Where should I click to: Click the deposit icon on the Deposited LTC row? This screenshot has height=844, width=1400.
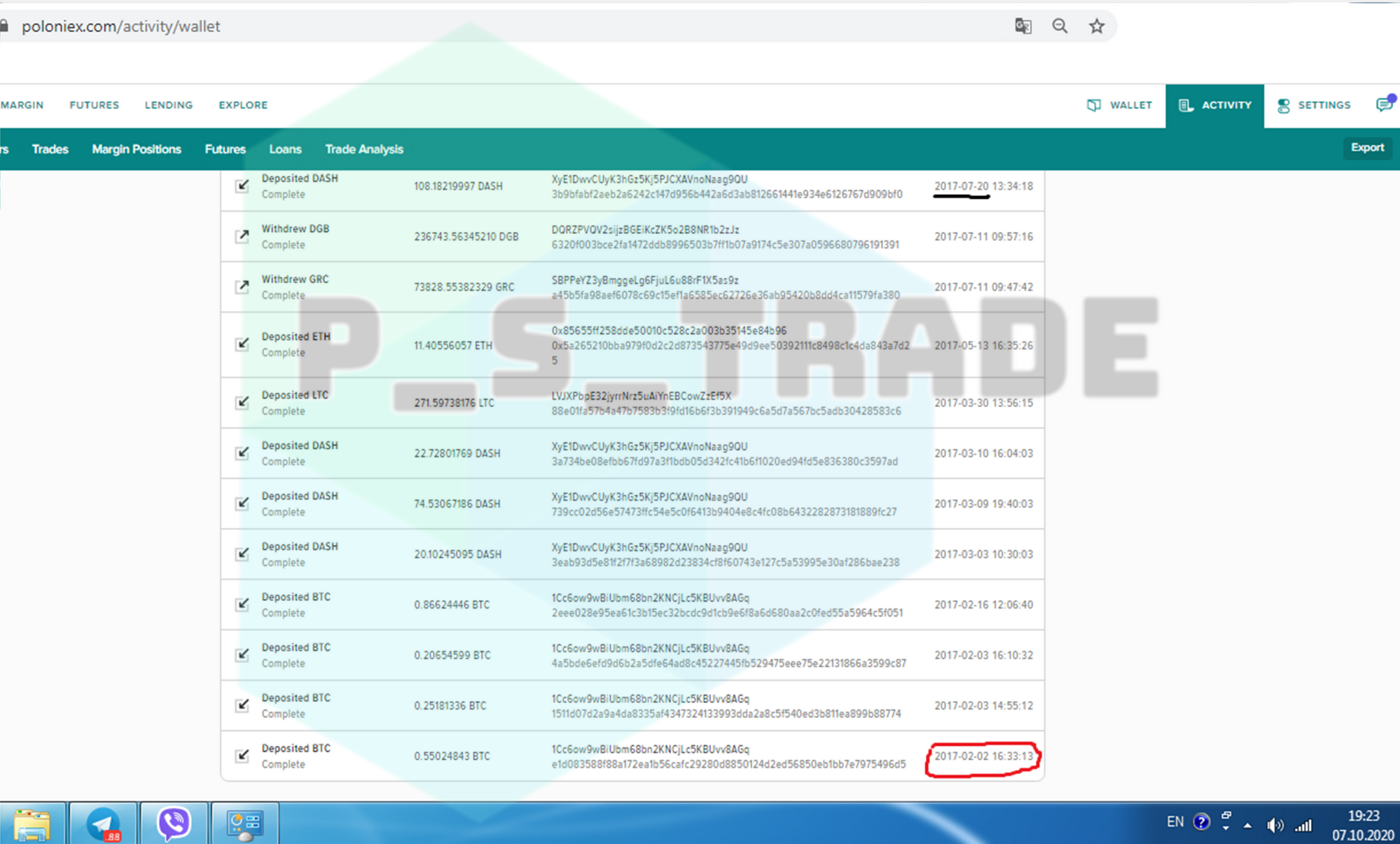[242, 403]
